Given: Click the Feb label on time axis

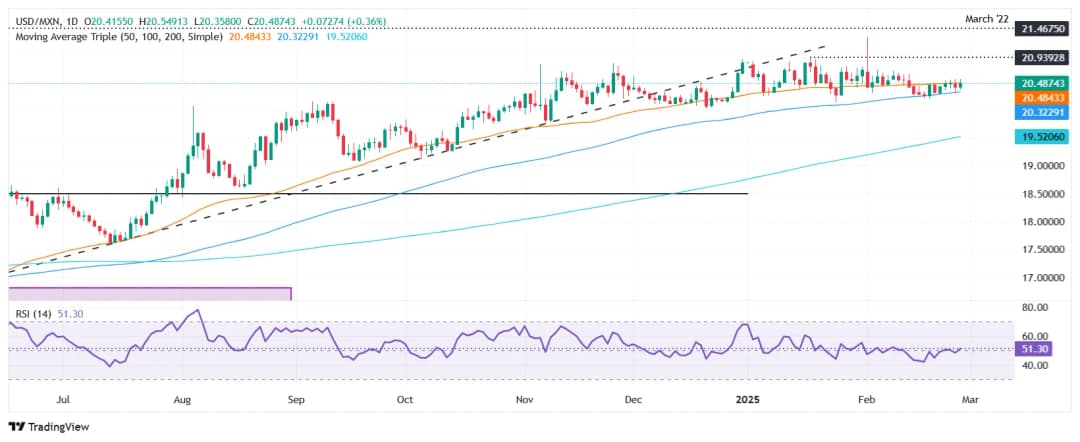Looking at the screenshot, I should (x=866, y=399).
